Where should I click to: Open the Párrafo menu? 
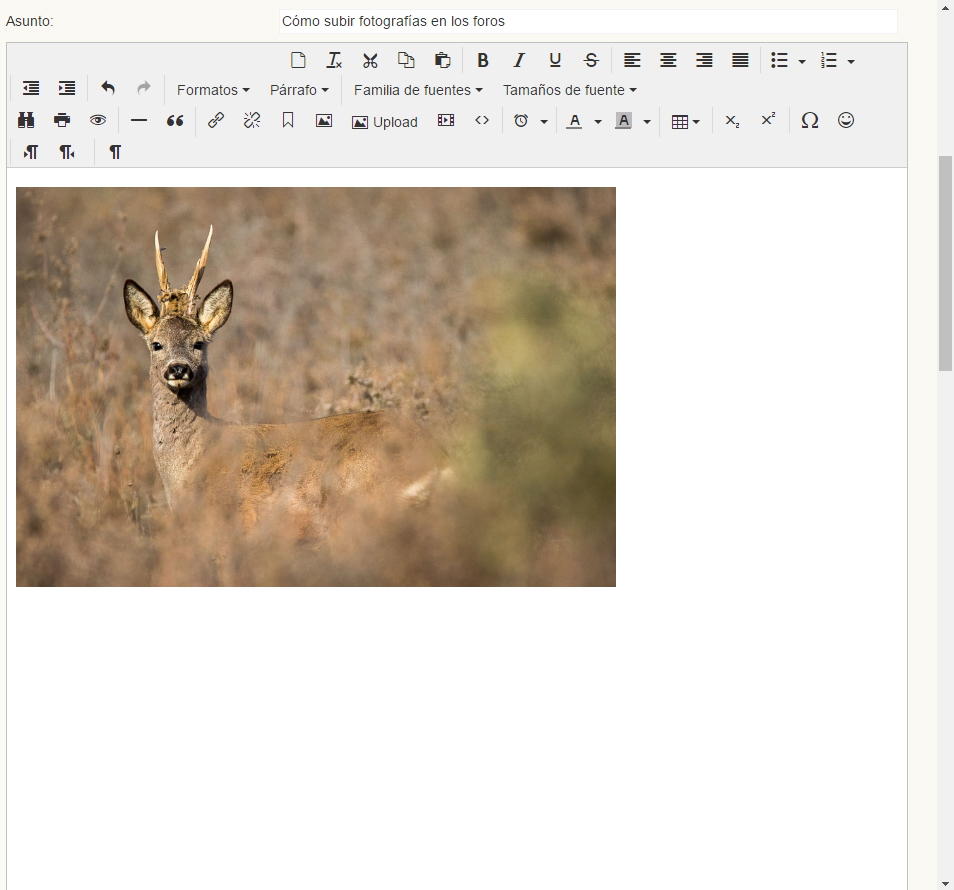(x=299, y=90)
